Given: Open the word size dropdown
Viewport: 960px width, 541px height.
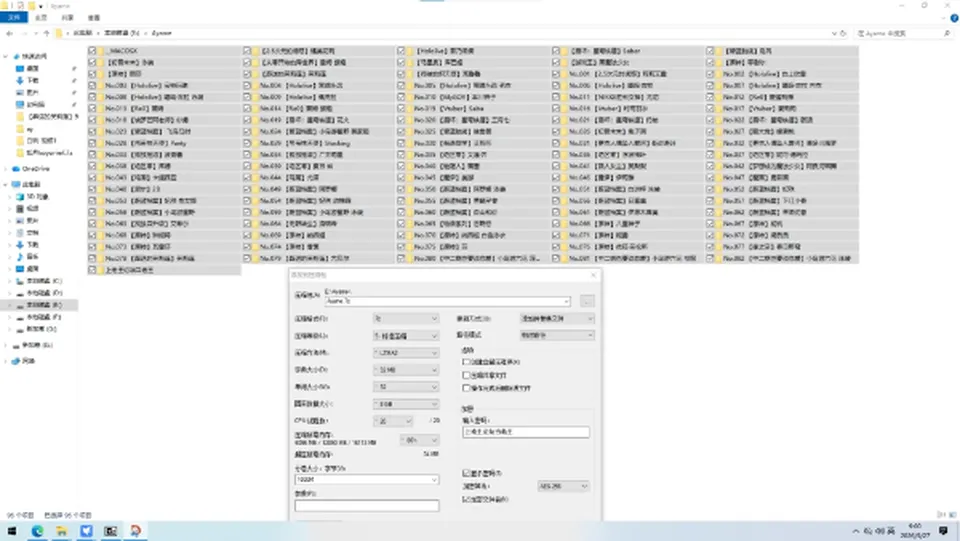Looking at the screenshot, I should 406,387.
